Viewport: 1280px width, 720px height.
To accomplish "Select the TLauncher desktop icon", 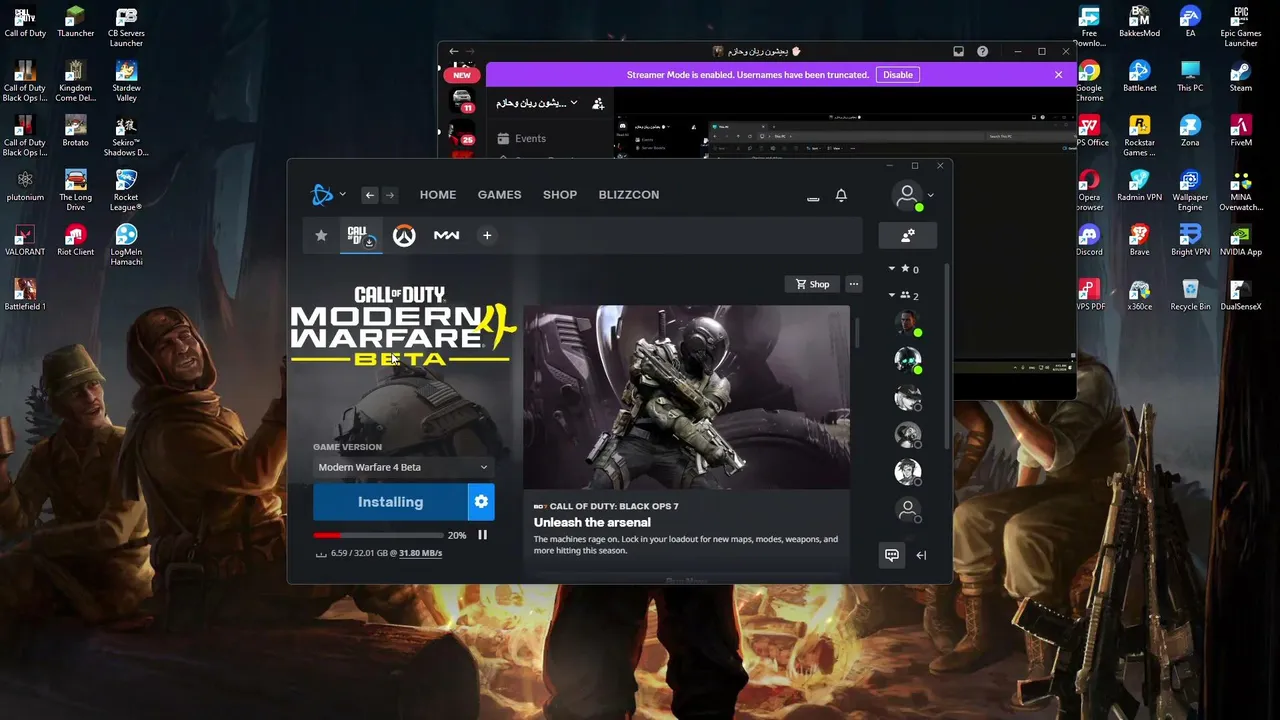I will pyautogui.click(x=75, y=23).
